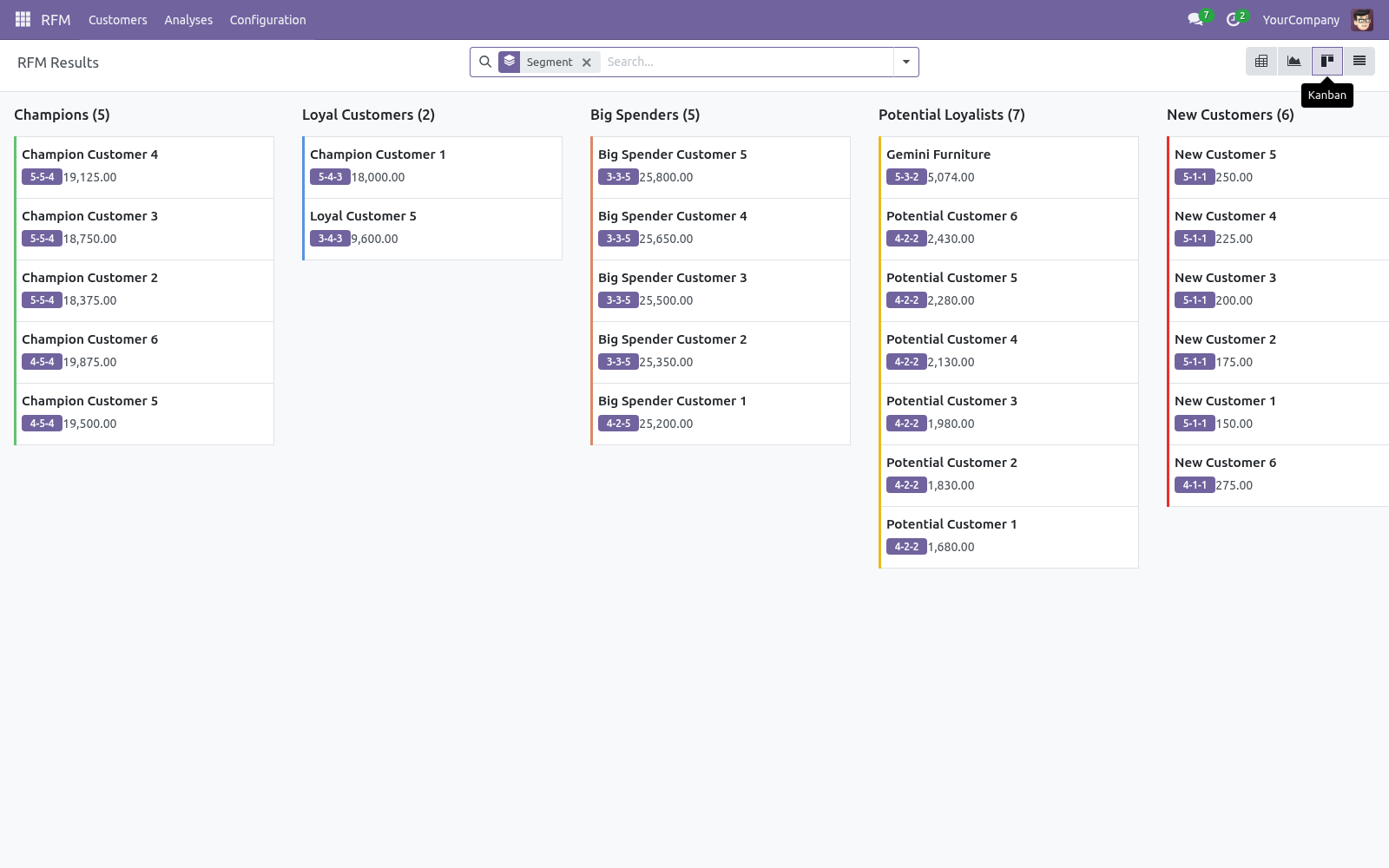Click the 19,875.00 amount

coord(89,362)
